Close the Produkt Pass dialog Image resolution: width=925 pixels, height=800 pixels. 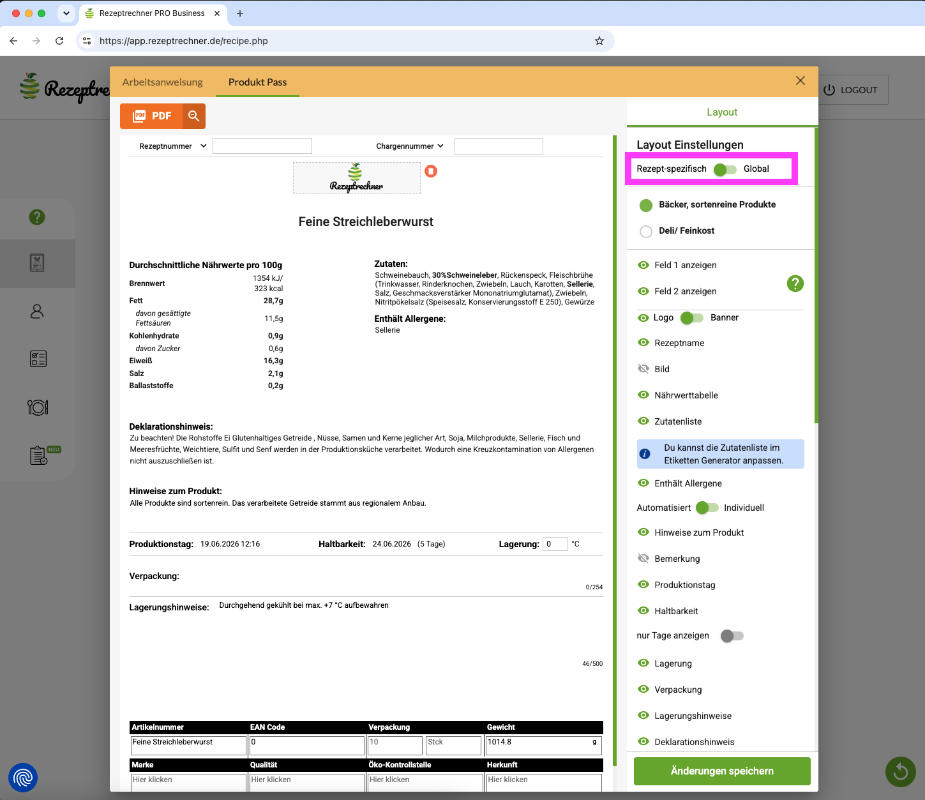800,81
